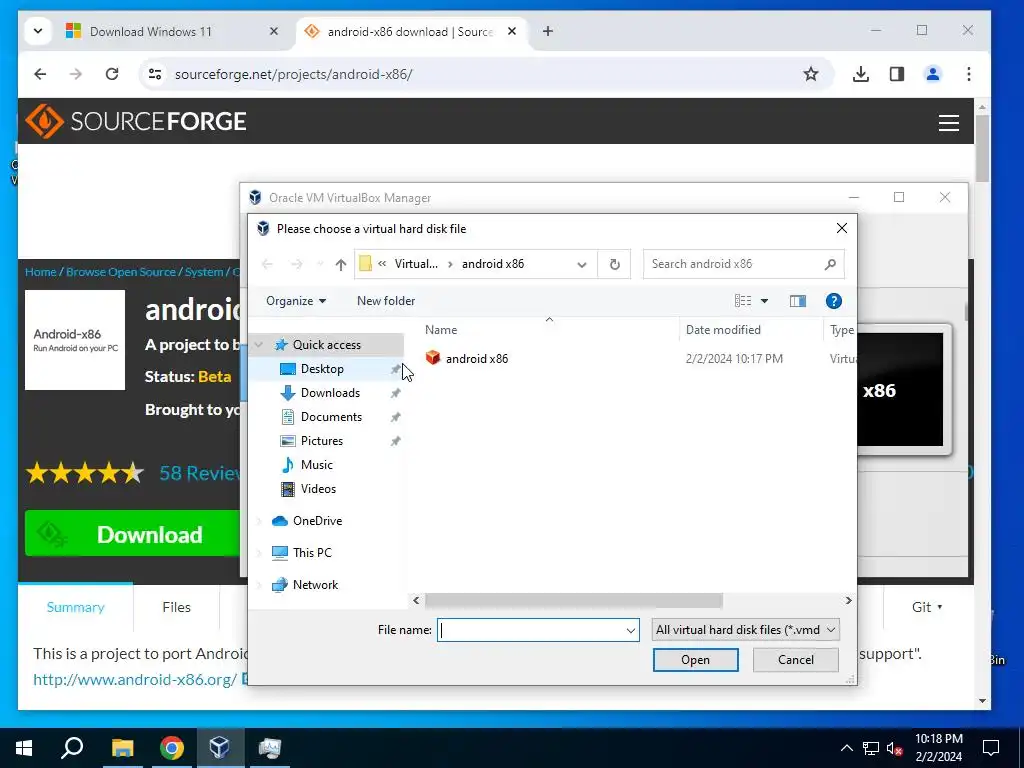Open the notification center icon
Image resolution: width=1024 pixels, height=768 pixels.
tap(991, 748)
